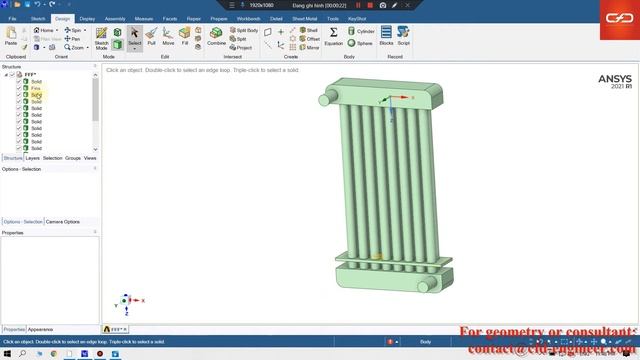640x360 pixels.
Task: Select the Fins body in Structure tree
Action: coord(36,88)
